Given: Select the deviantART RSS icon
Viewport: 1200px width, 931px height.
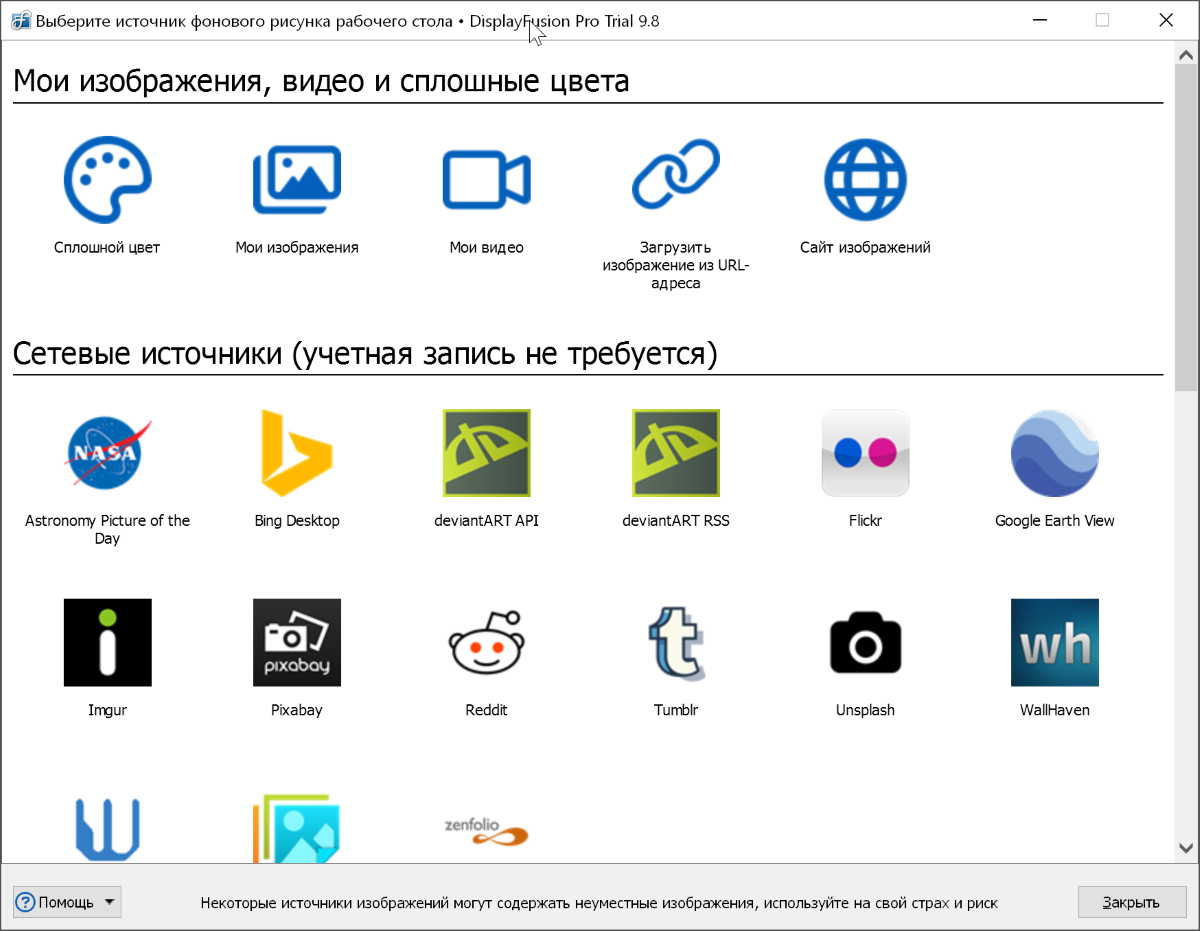Looking at the screenshot, I should 676,453.
